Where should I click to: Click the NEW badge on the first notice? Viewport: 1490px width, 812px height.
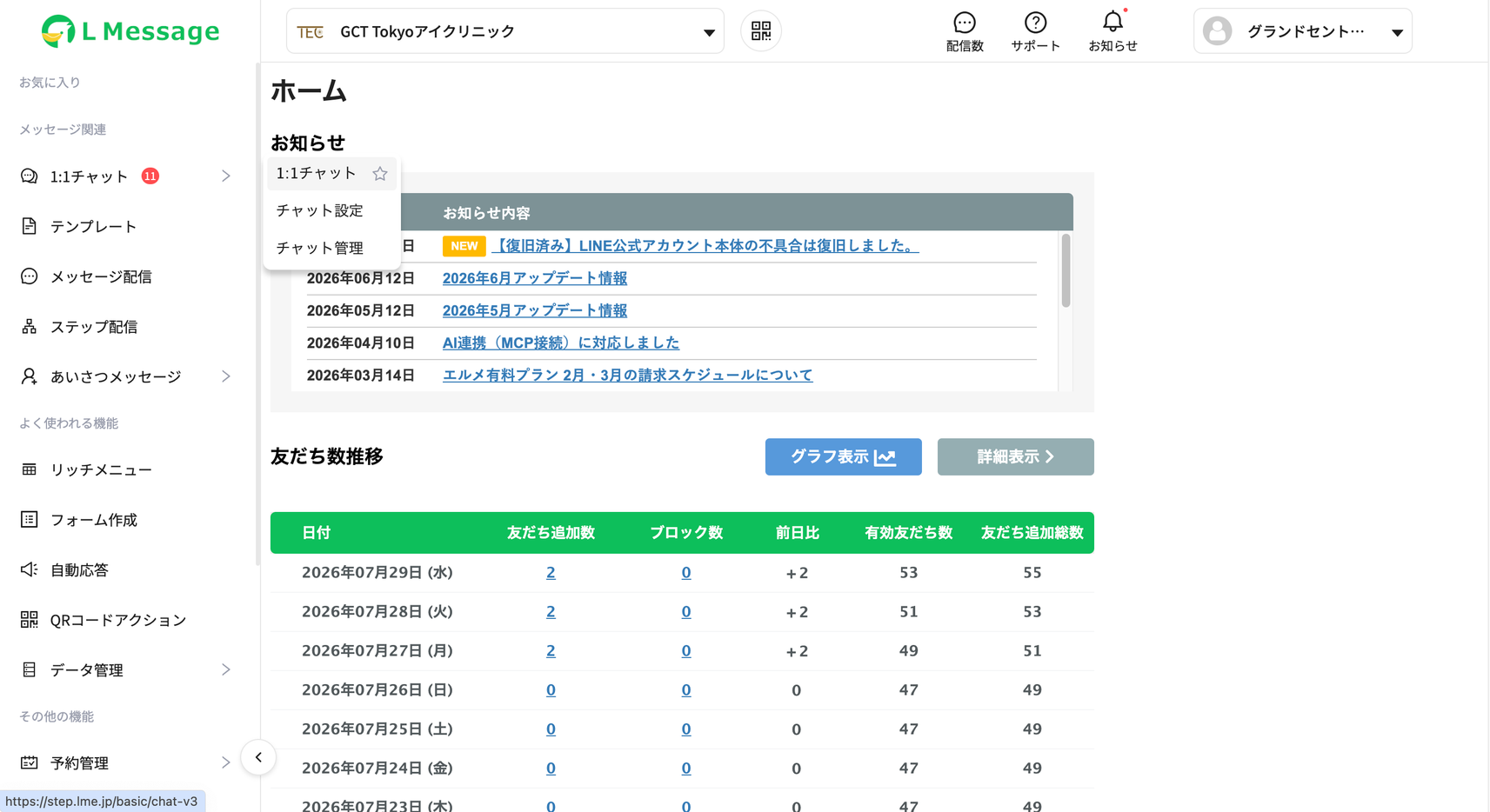464,246
